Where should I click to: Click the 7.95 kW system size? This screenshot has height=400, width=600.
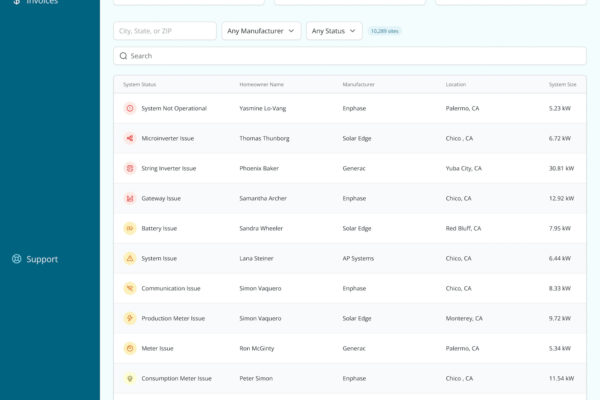pos(560,228)
